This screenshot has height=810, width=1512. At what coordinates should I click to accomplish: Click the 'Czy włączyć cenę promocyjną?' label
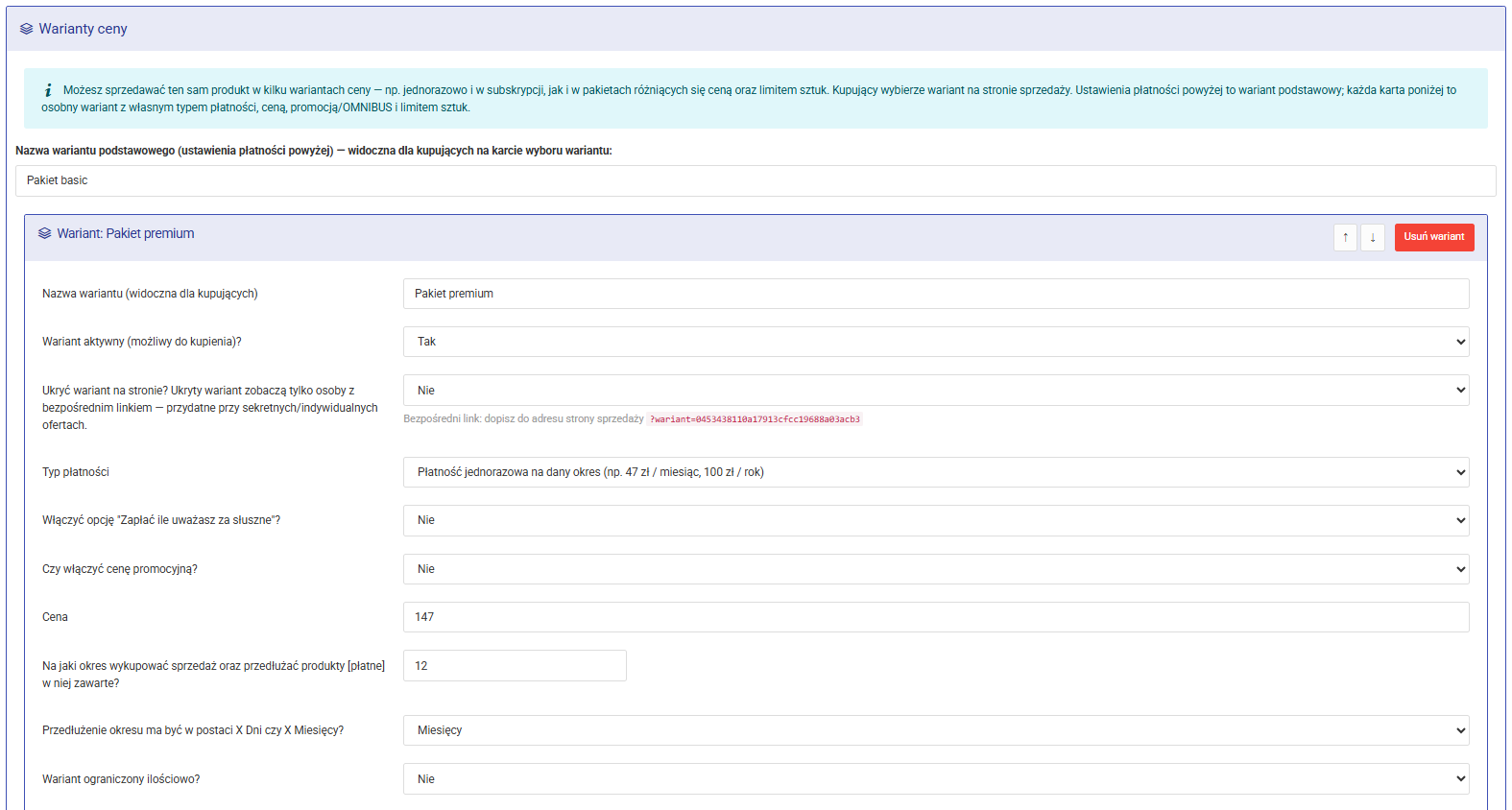[120, 569]
